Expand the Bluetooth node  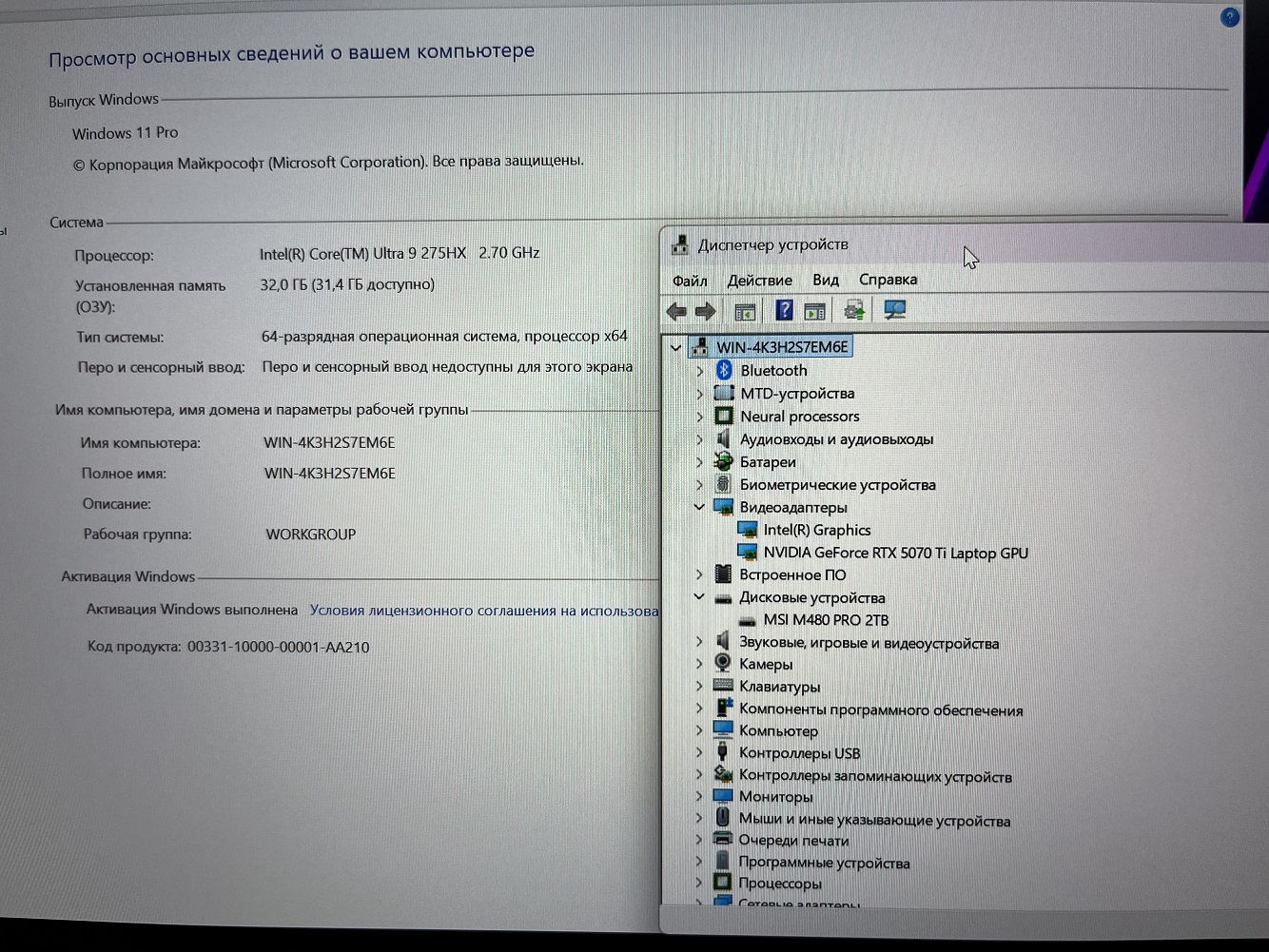[700, 371]
